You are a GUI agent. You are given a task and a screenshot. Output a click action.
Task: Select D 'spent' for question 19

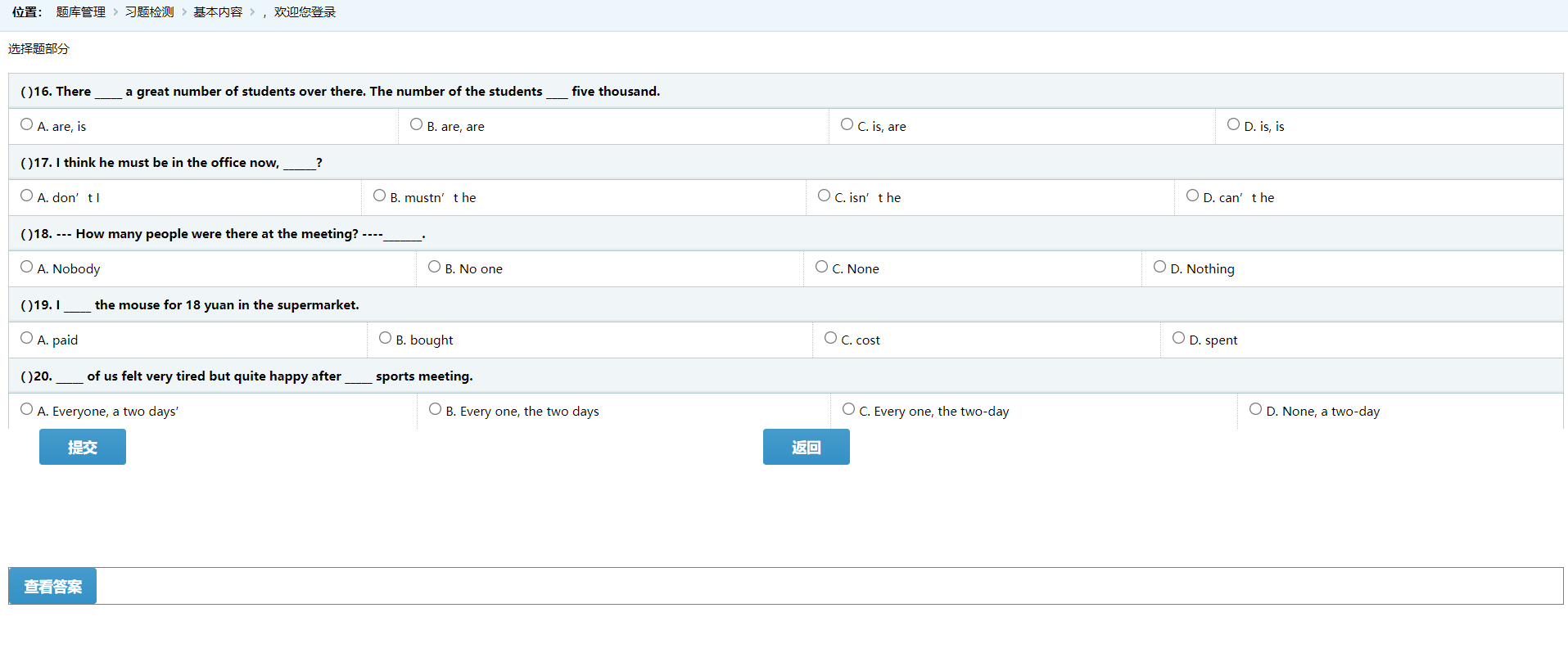pos(1179,338)
